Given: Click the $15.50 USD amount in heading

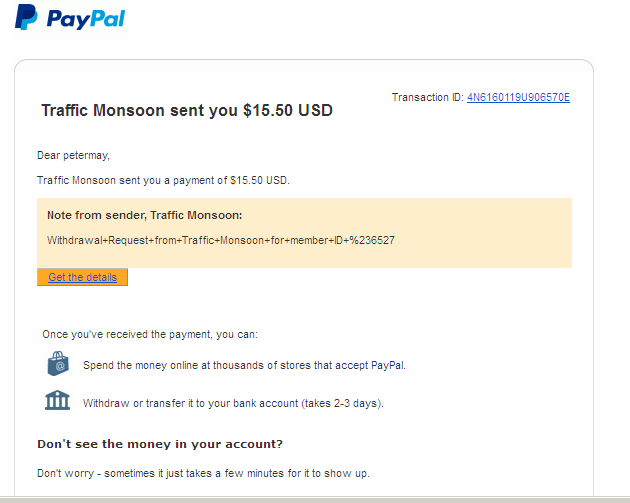Looking at the screenshot, I should (288, 110).
